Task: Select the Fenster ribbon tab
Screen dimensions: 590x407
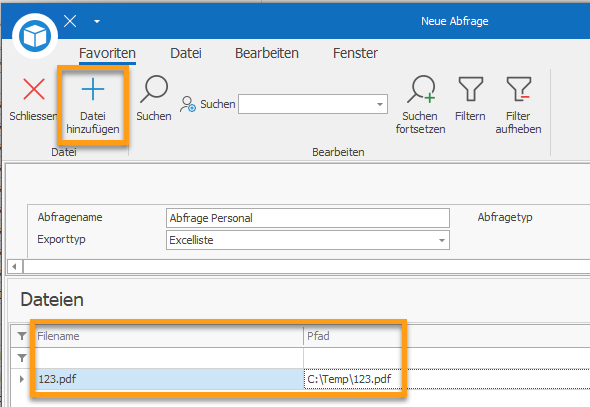Action: point(355,53)
